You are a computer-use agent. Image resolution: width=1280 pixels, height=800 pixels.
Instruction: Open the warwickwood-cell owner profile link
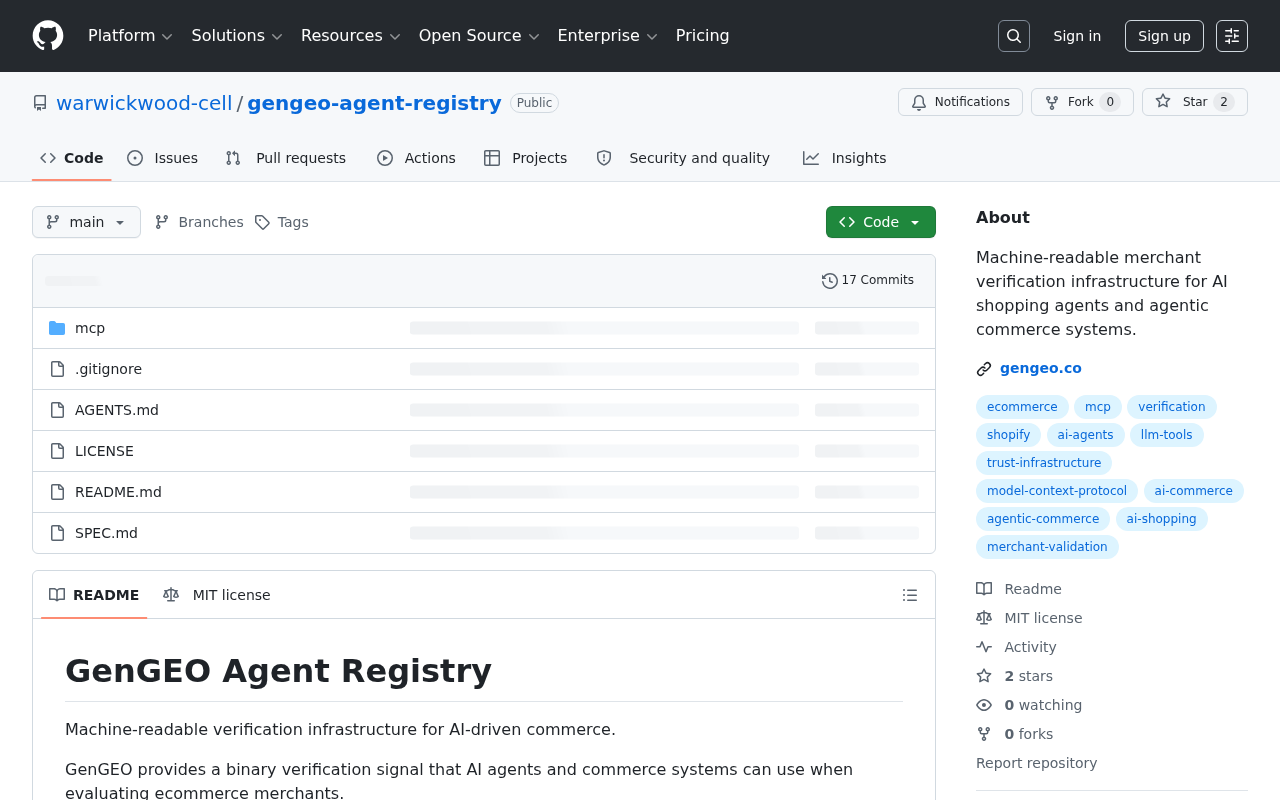tap(144, 103)
